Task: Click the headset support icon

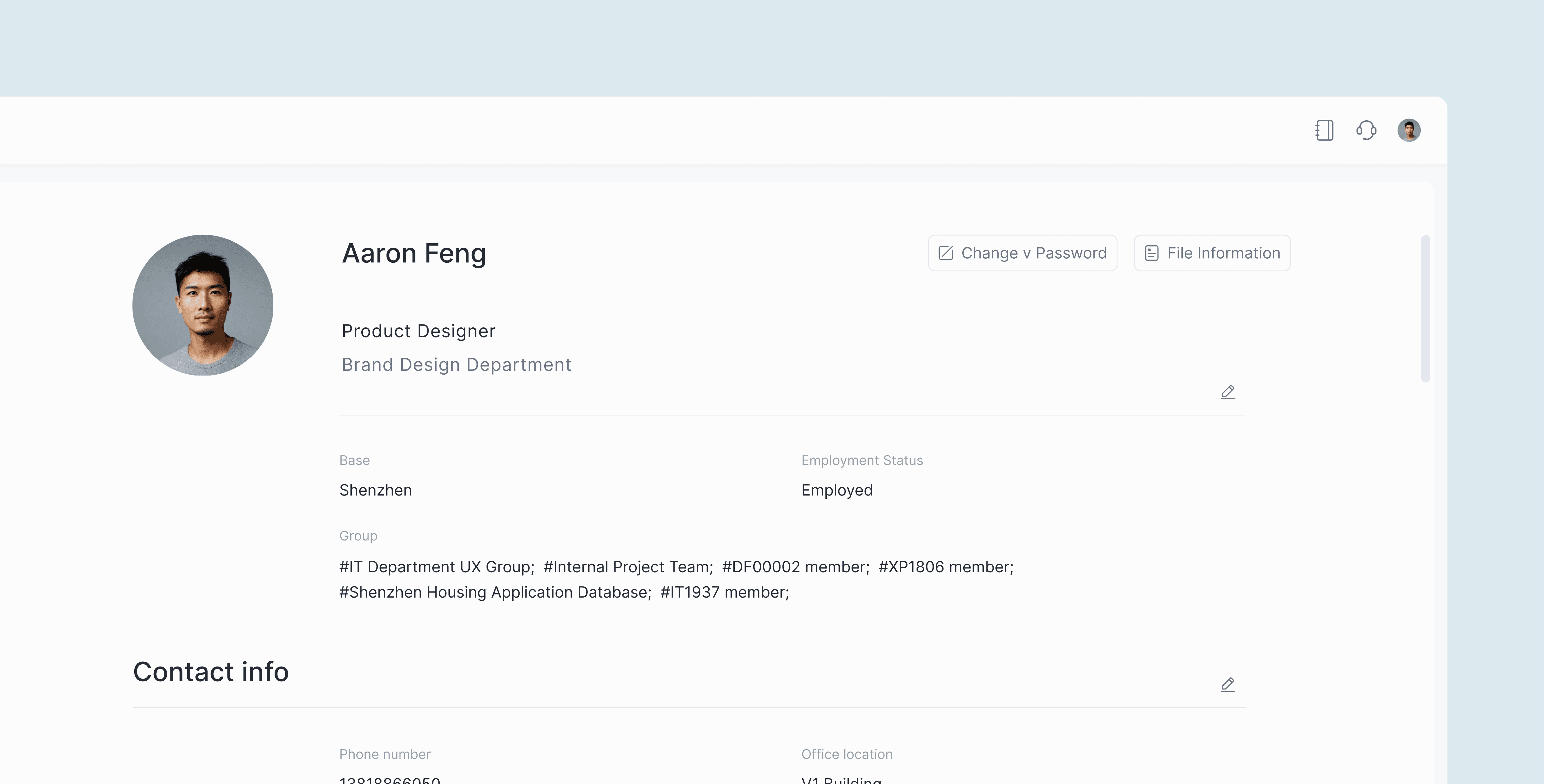Action: point(1366,130)
